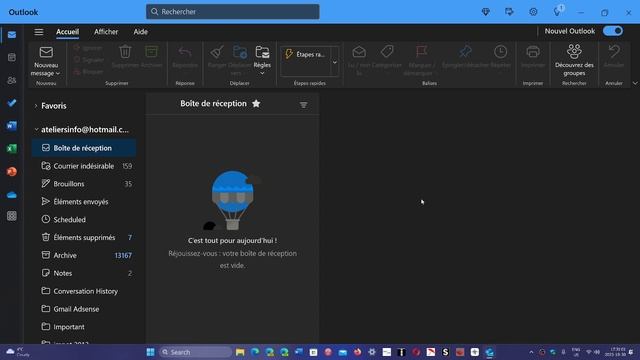640x360 pixels.
Task: Collapse the navigation pane hamburger icon
Action: [x=39, y=32]
